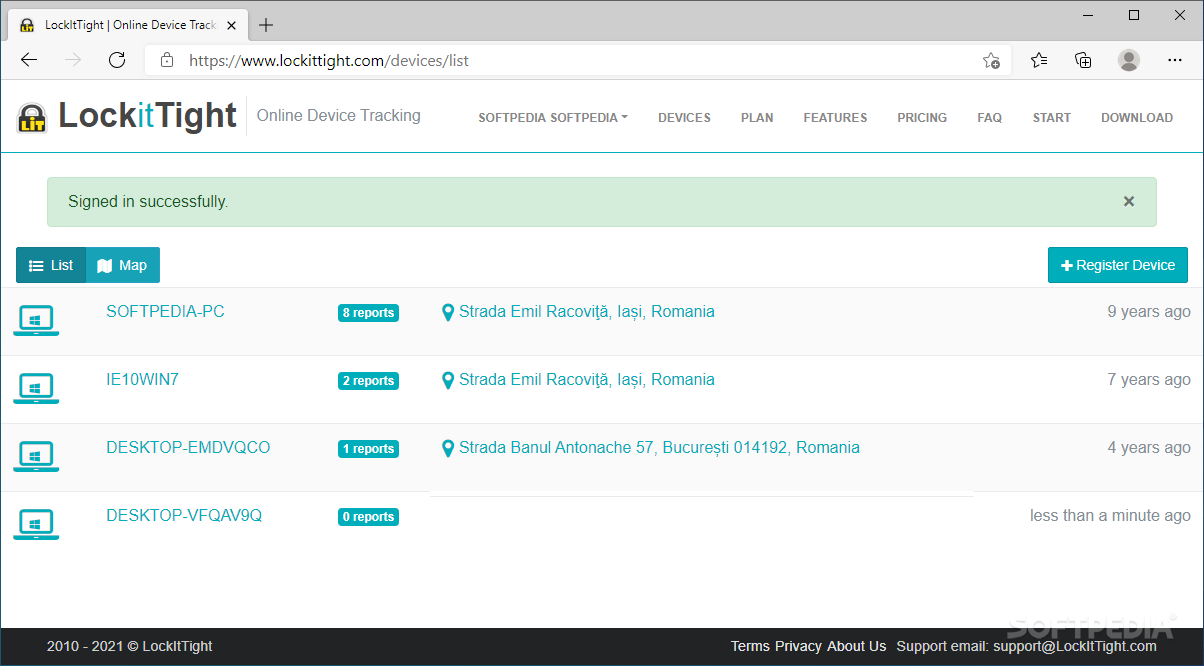Viewport: 1204px width, 666px height.
Task: Open the DOWNLOAD menu item
Action: pyautogui.click(x=1137, y=118)
